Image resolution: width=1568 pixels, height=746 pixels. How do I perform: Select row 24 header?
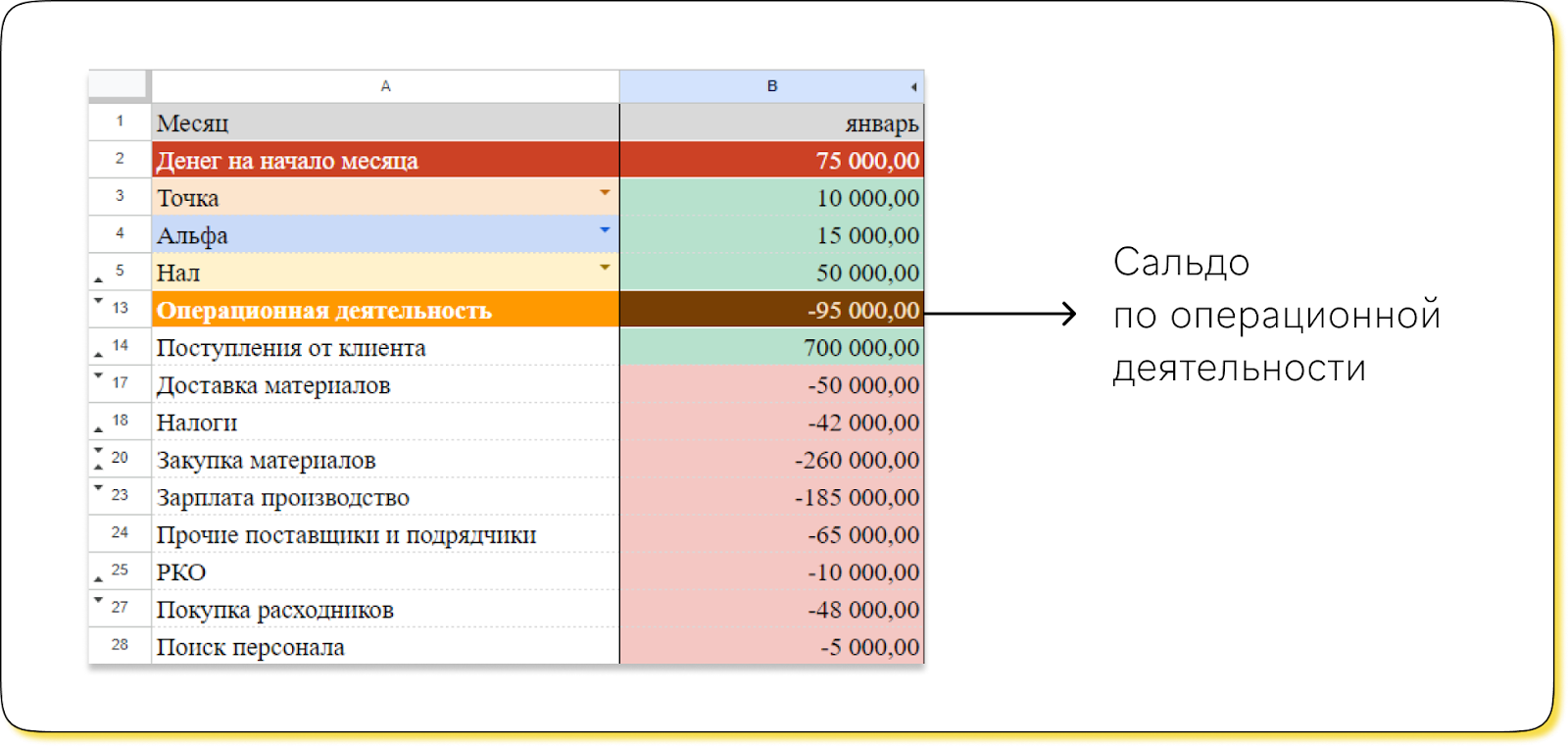(x=120, y=532)
